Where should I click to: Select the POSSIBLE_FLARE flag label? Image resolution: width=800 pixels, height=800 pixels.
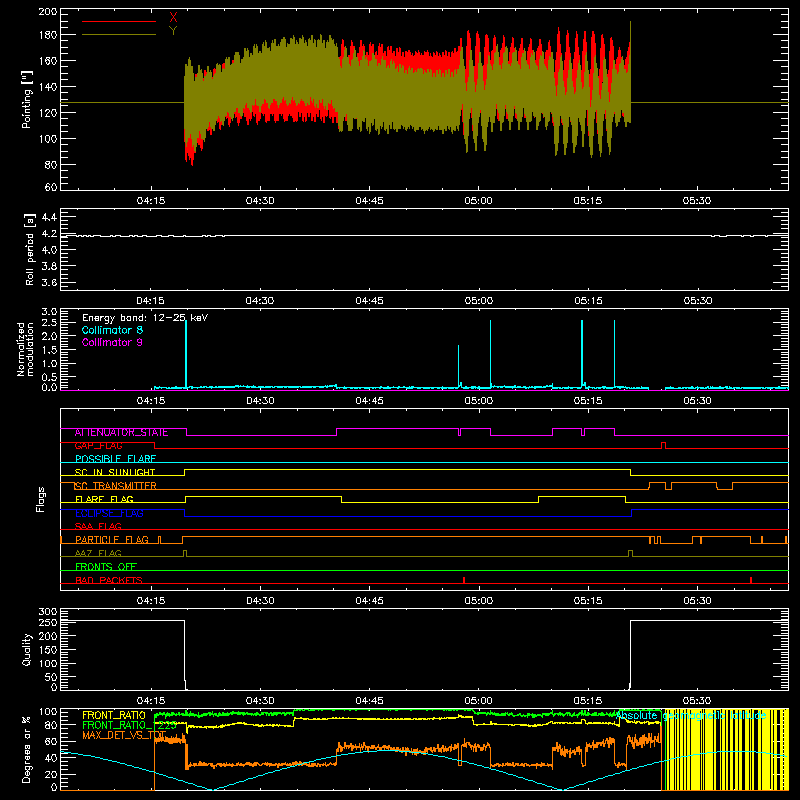pos(115,459)
